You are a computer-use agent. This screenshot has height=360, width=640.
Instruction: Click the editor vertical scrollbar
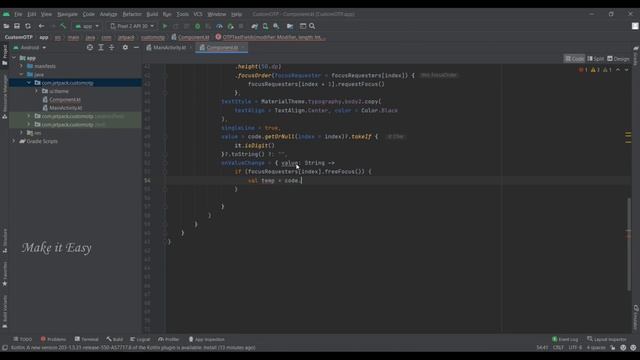(629, 244)
